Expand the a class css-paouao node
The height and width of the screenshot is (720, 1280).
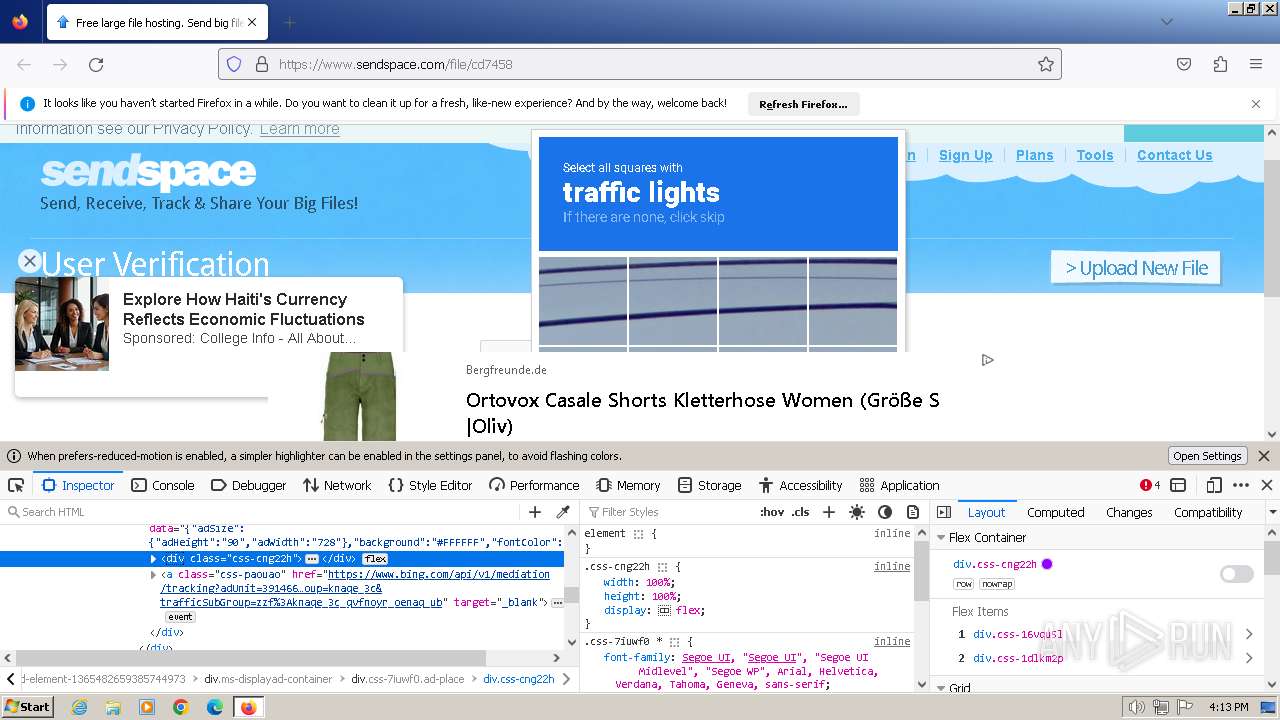(x=153, y=575)
